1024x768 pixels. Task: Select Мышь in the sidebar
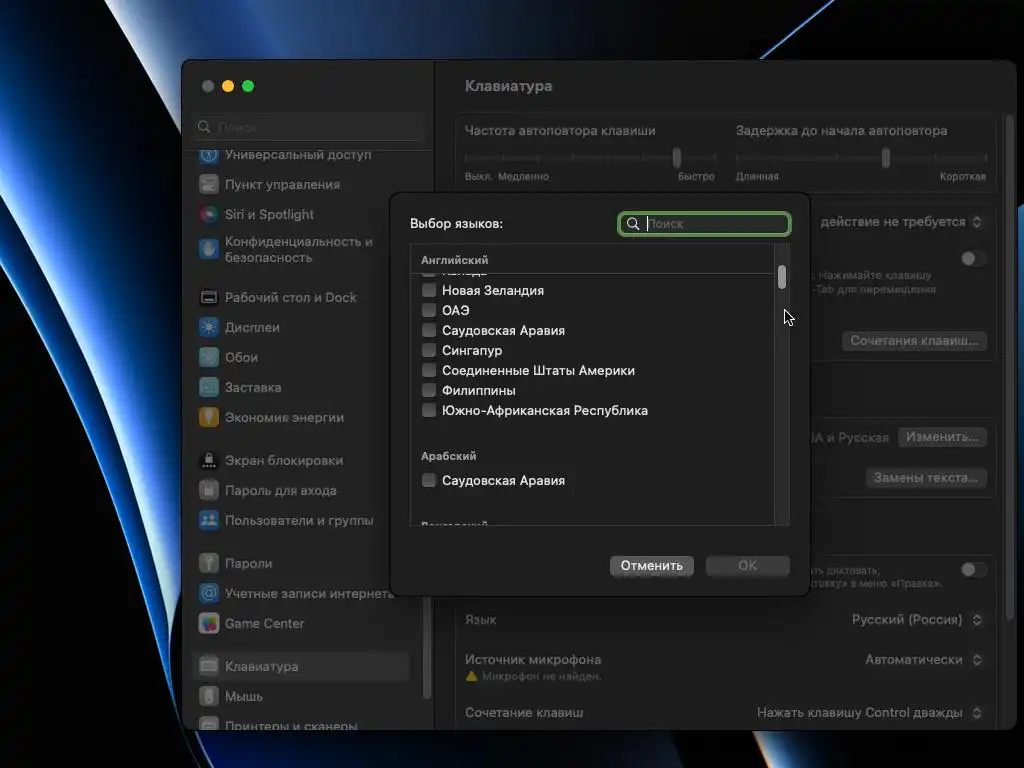tap(302, 697)
